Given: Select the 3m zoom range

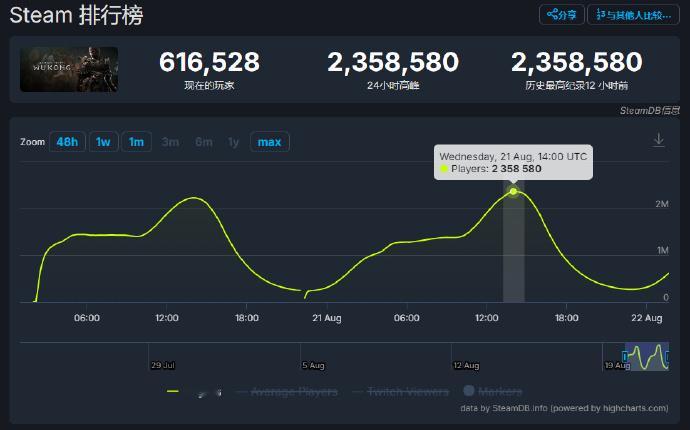Looking at the screenshot, I should tap(170, 142).
